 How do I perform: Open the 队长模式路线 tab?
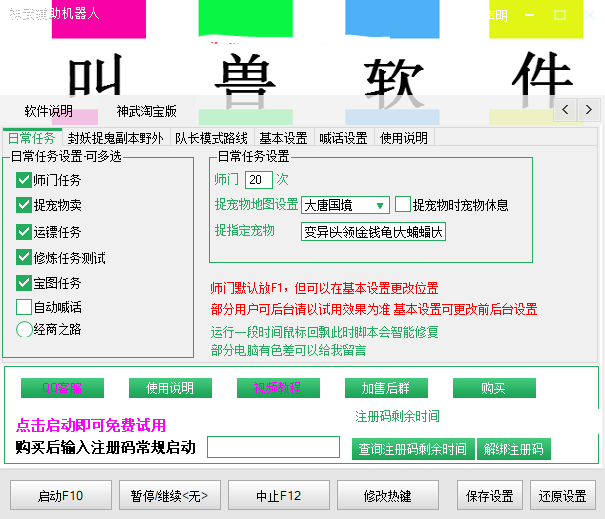tap(211, 138)
